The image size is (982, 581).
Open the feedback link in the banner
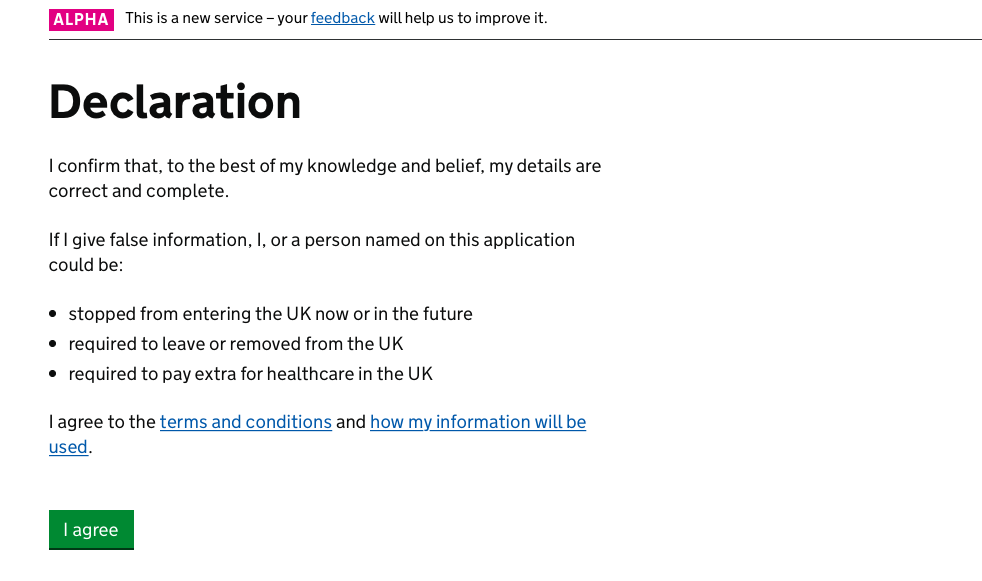(x=343, y=18)
